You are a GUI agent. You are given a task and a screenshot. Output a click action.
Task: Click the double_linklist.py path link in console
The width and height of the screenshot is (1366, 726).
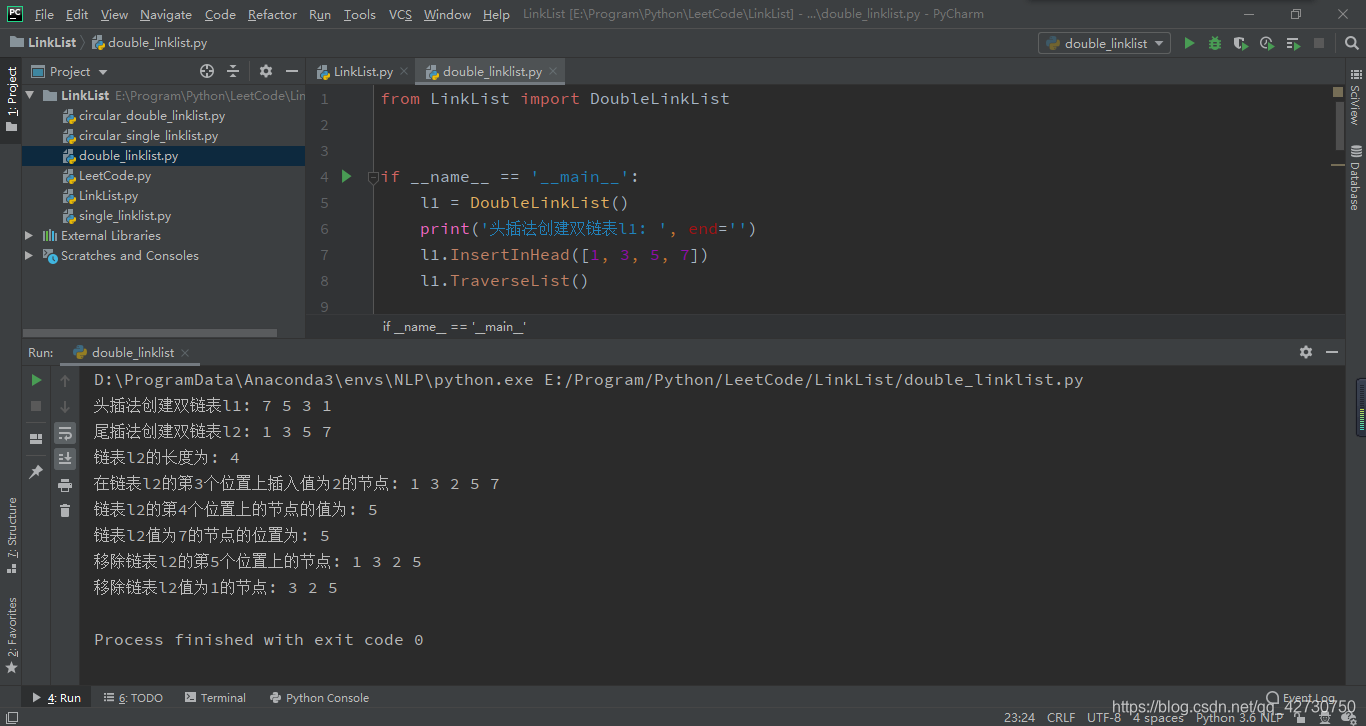tap(814, 380)
